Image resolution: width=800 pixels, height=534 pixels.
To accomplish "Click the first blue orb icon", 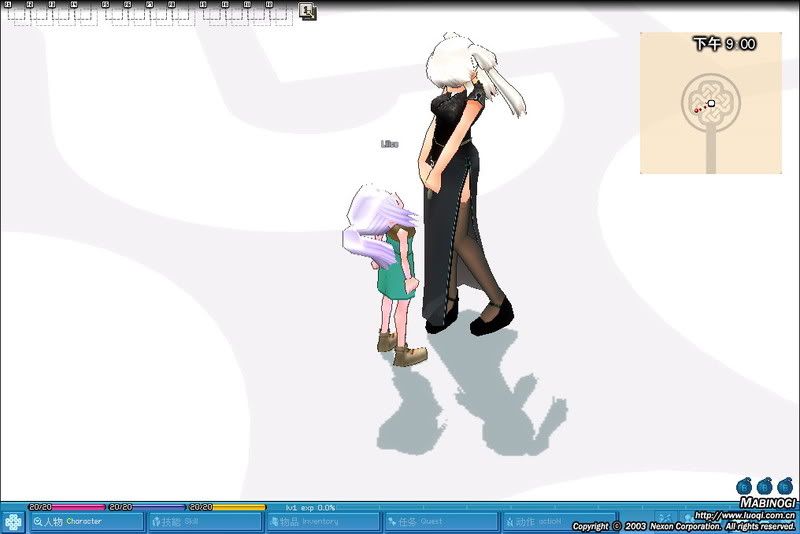I will 746,486.
